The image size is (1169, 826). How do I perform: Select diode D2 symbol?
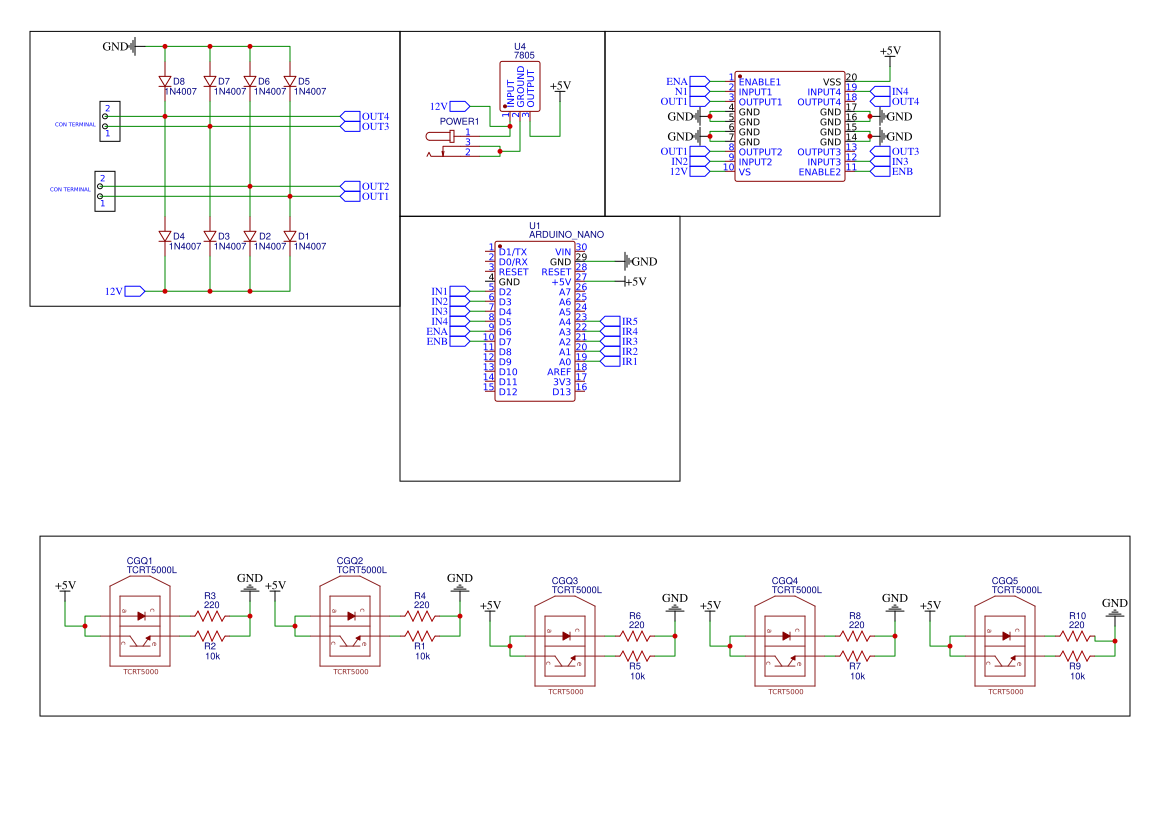(x=250, y=236)
